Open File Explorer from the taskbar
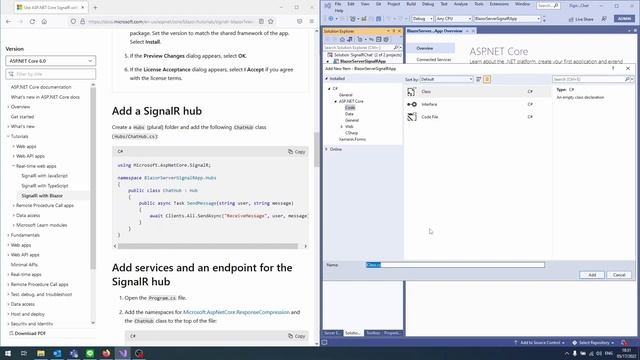 pos(41,353)
